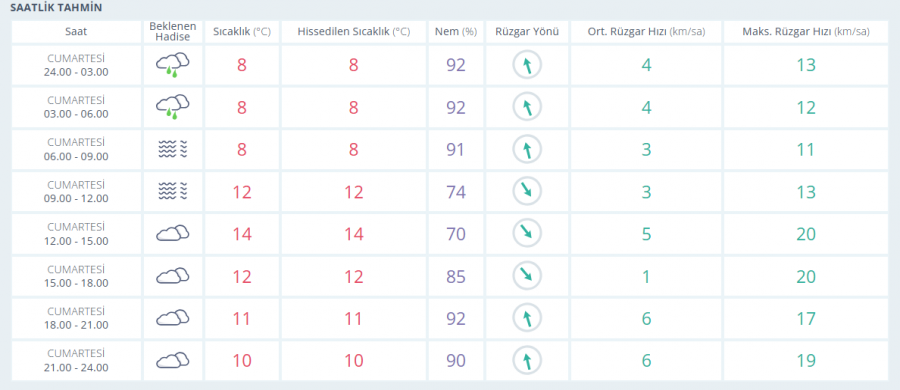This screenshot has width=900, height=390.
Task: Select the Saat column header
Action: click(x=76, y=32)
